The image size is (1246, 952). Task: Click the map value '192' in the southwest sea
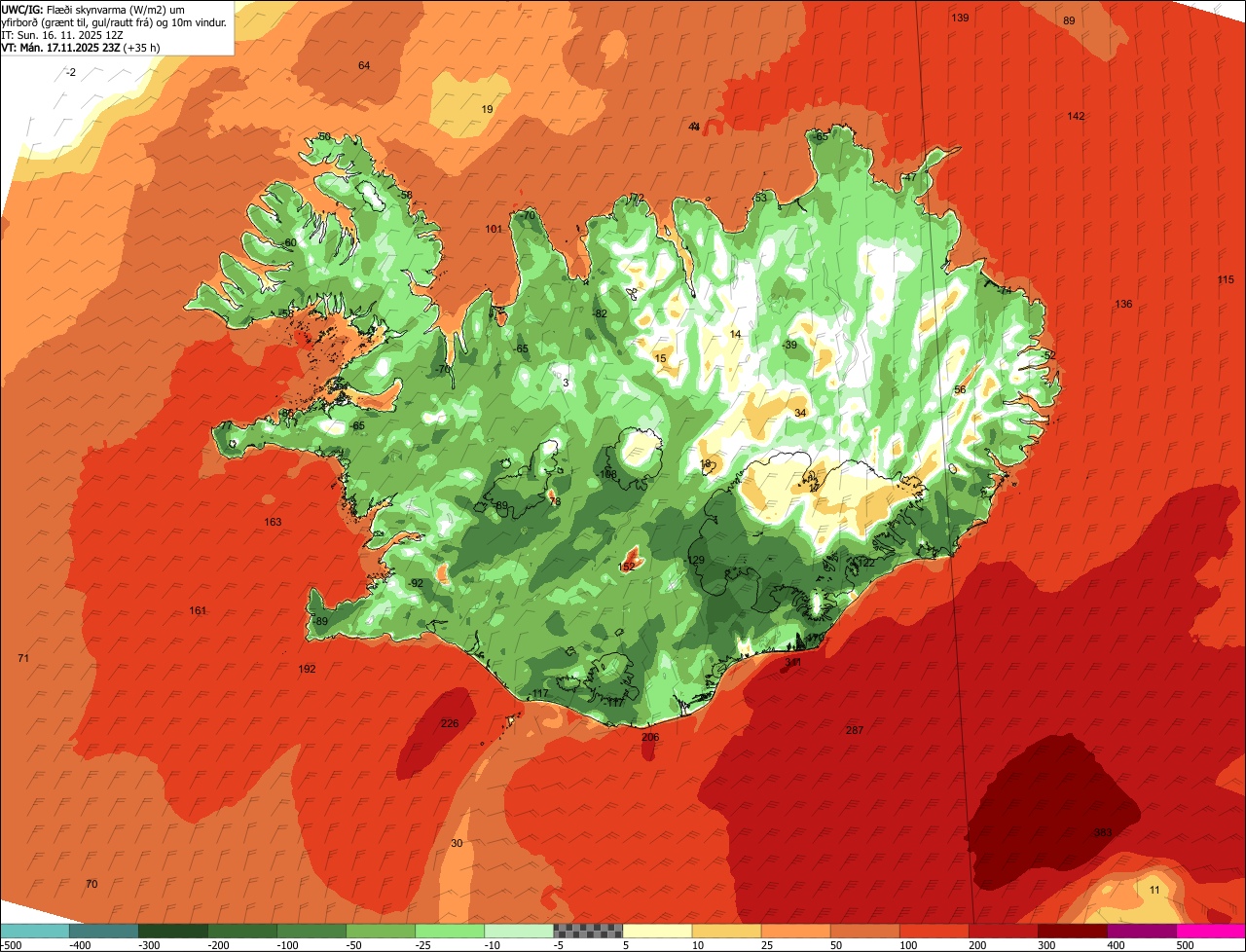point(307,669)
